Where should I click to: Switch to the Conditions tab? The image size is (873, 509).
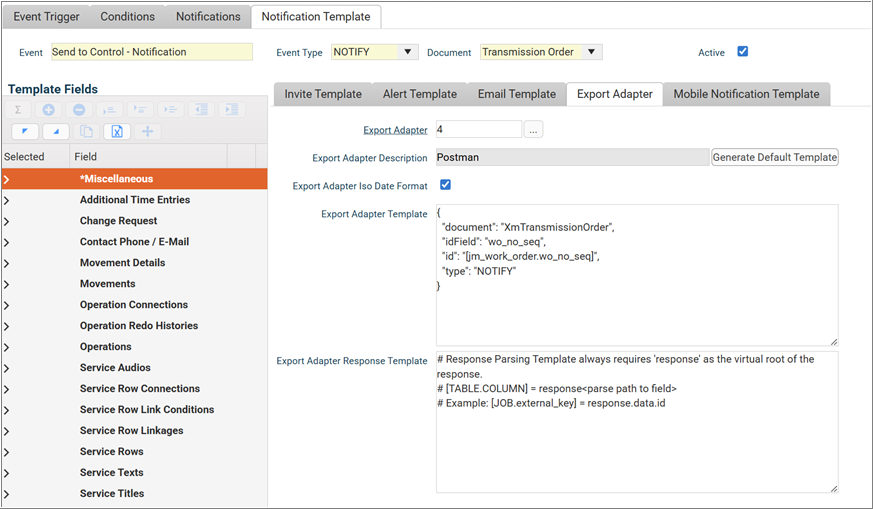click(127, 17)
